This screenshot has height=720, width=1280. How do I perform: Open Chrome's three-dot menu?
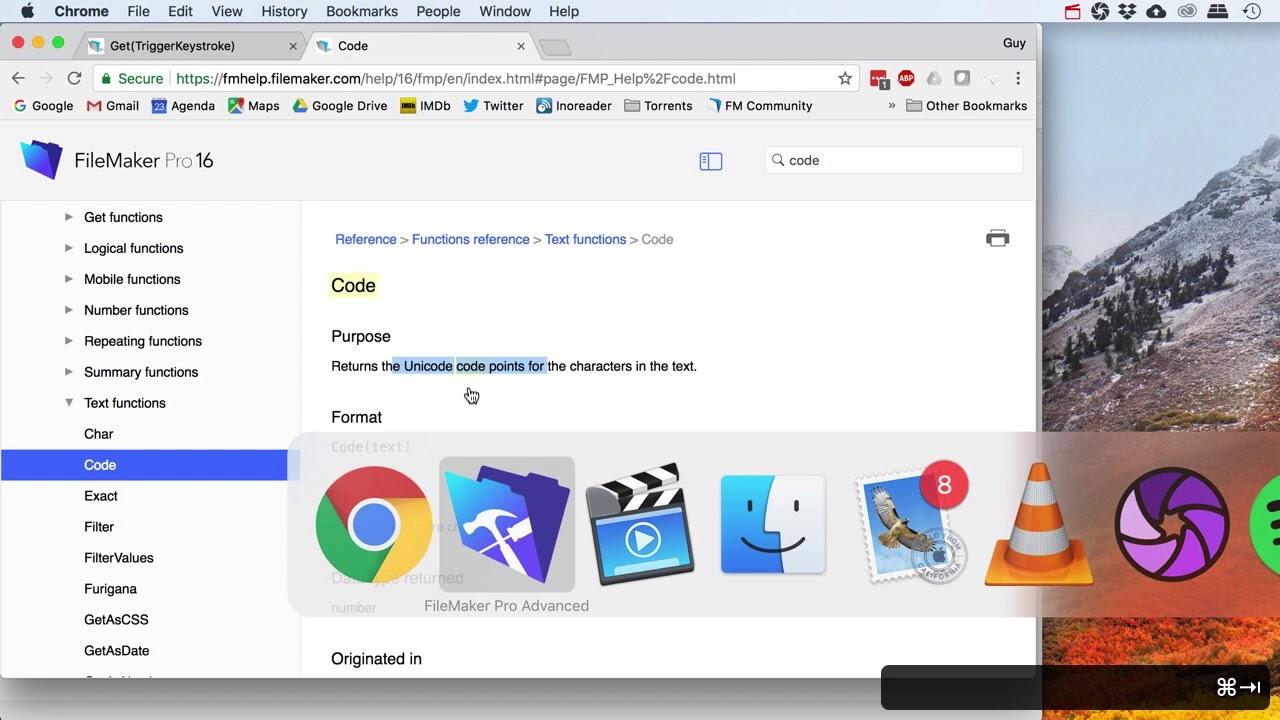[1018, 78]
